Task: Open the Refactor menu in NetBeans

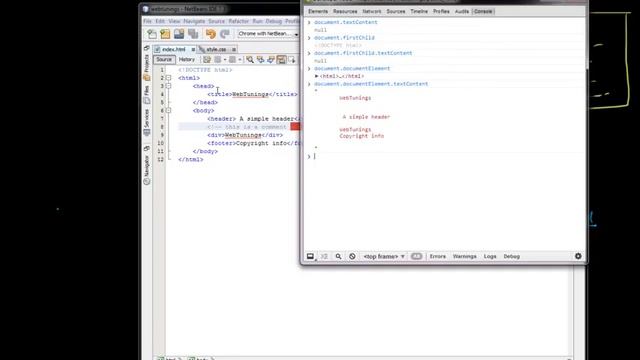Action: coord(238,21)
